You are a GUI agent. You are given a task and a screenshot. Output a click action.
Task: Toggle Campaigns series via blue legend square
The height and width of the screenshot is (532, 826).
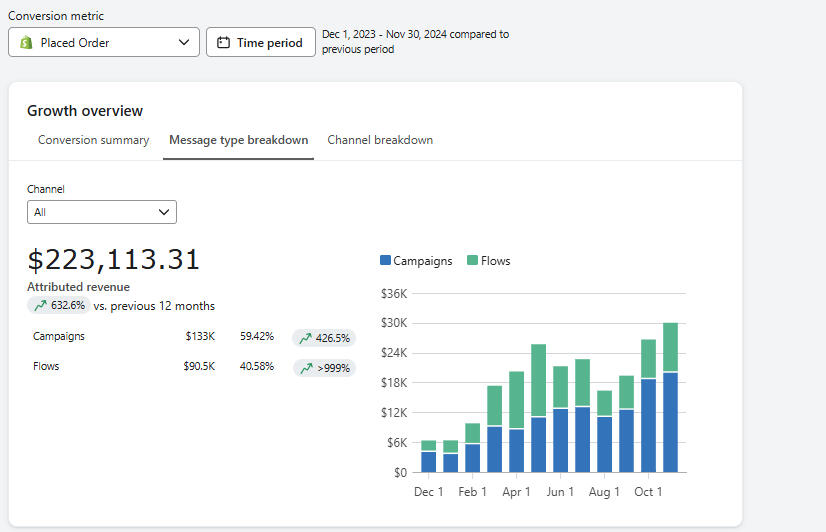point(385,261)
